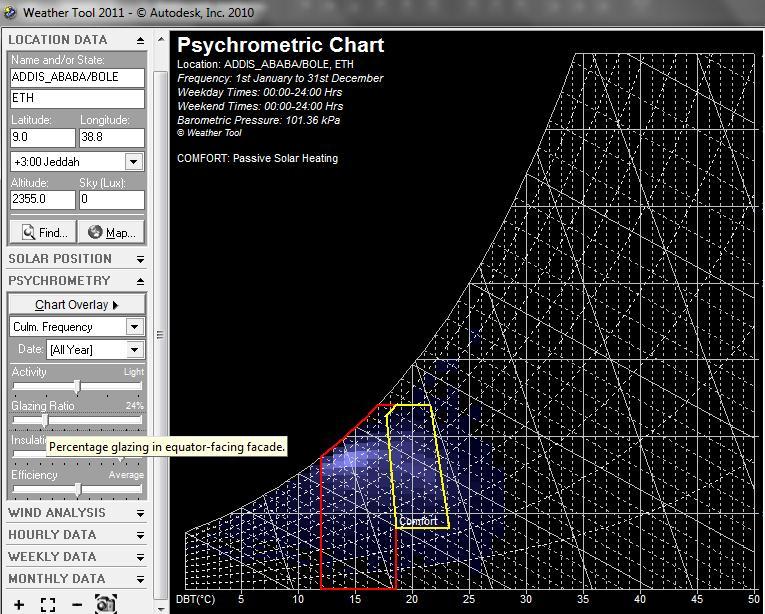Click the Glazing Ratio slider handle

44,421
